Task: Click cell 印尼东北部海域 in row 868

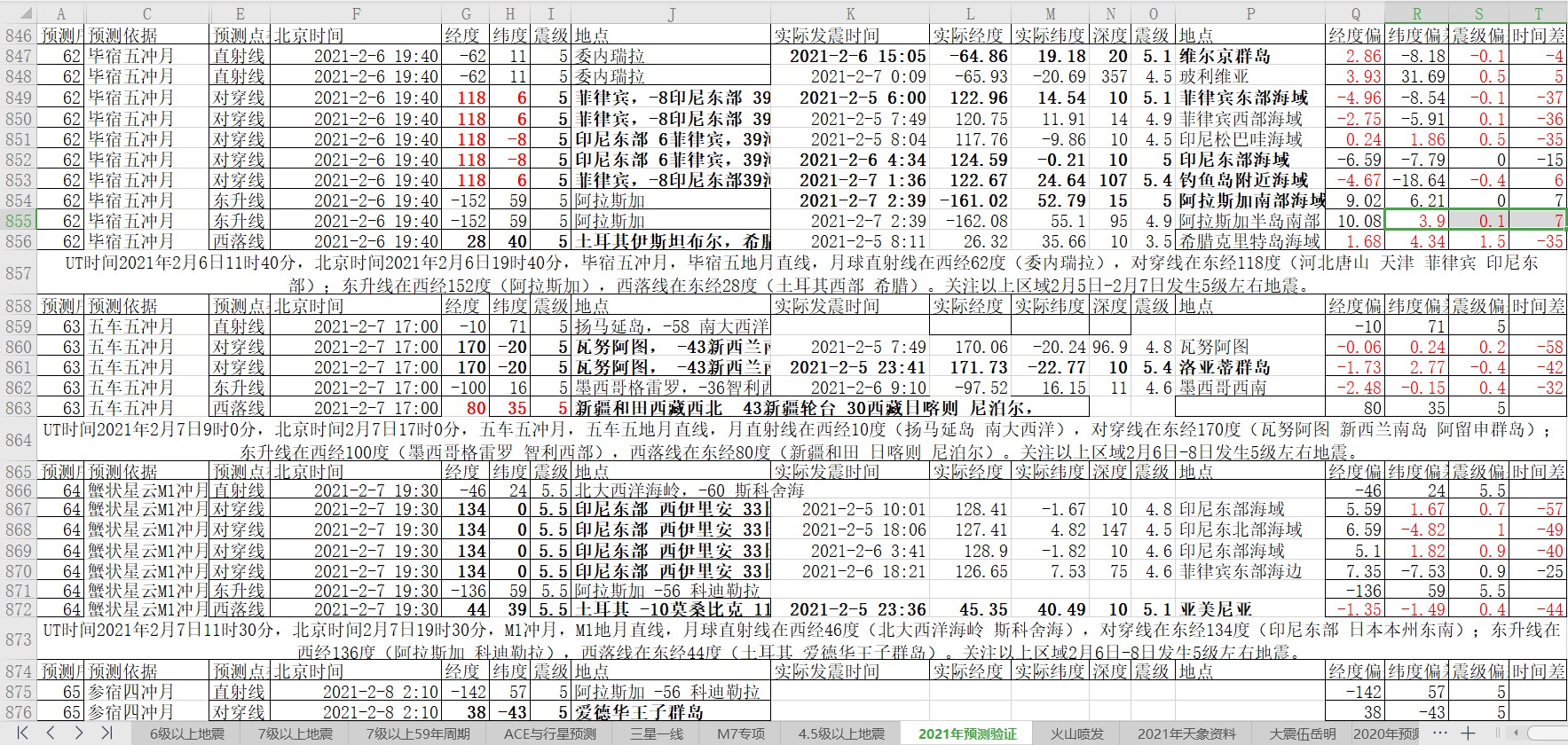Action: [x=1250, y=529]
